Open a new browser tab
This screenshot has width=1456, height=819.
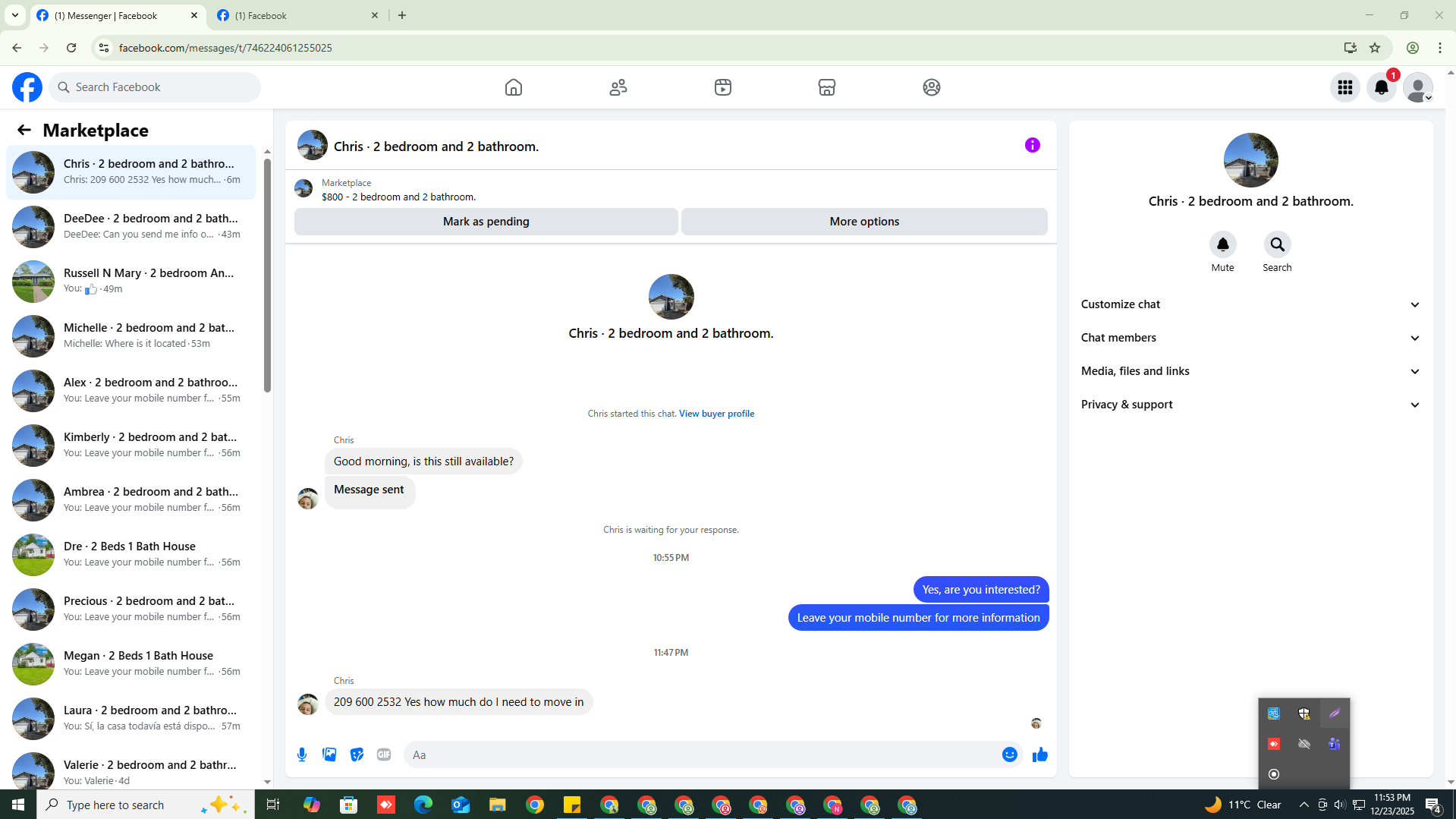402,15
